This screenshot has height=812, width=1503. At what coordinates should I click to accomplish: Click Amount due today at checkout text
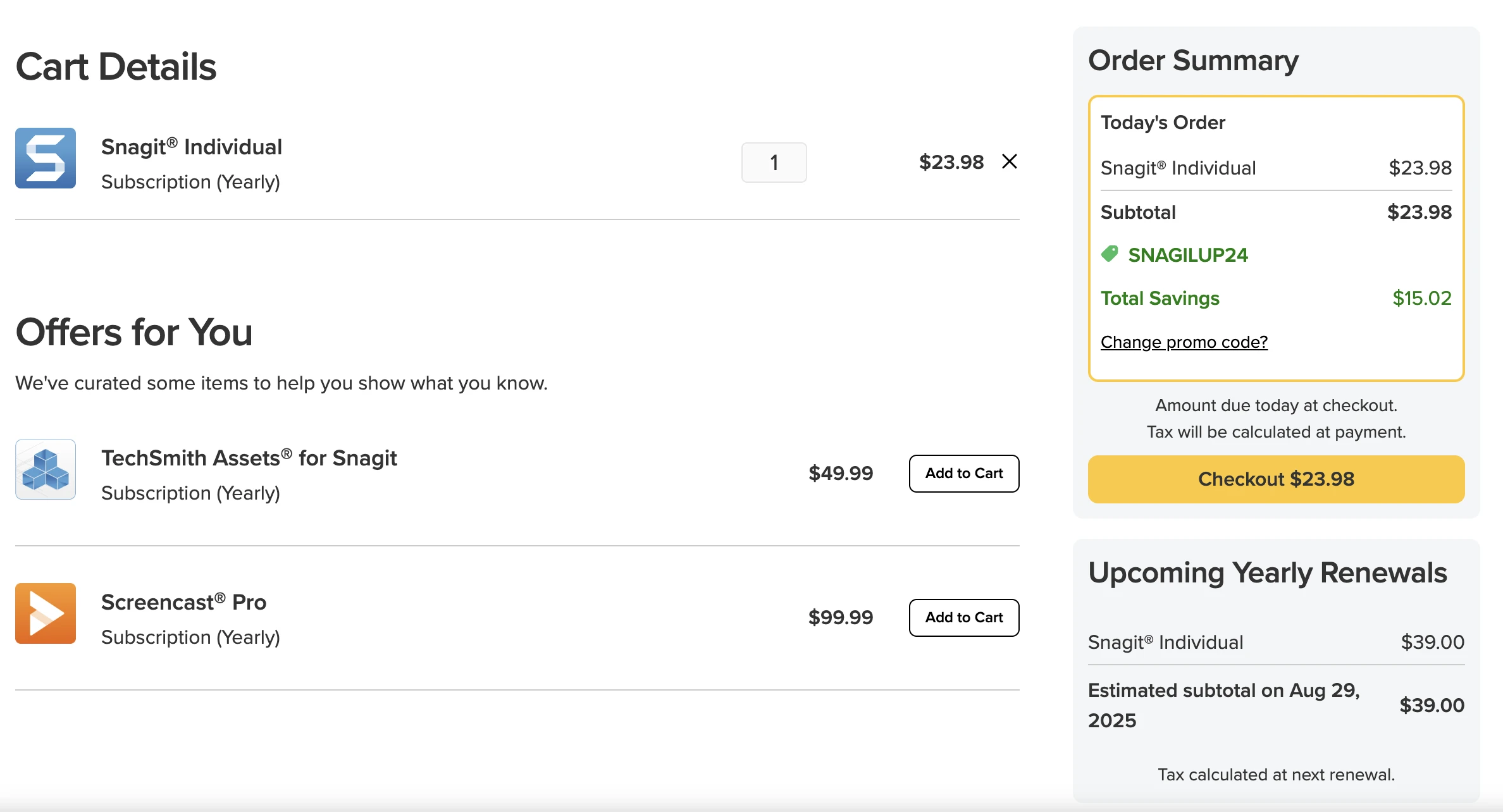1276,405
